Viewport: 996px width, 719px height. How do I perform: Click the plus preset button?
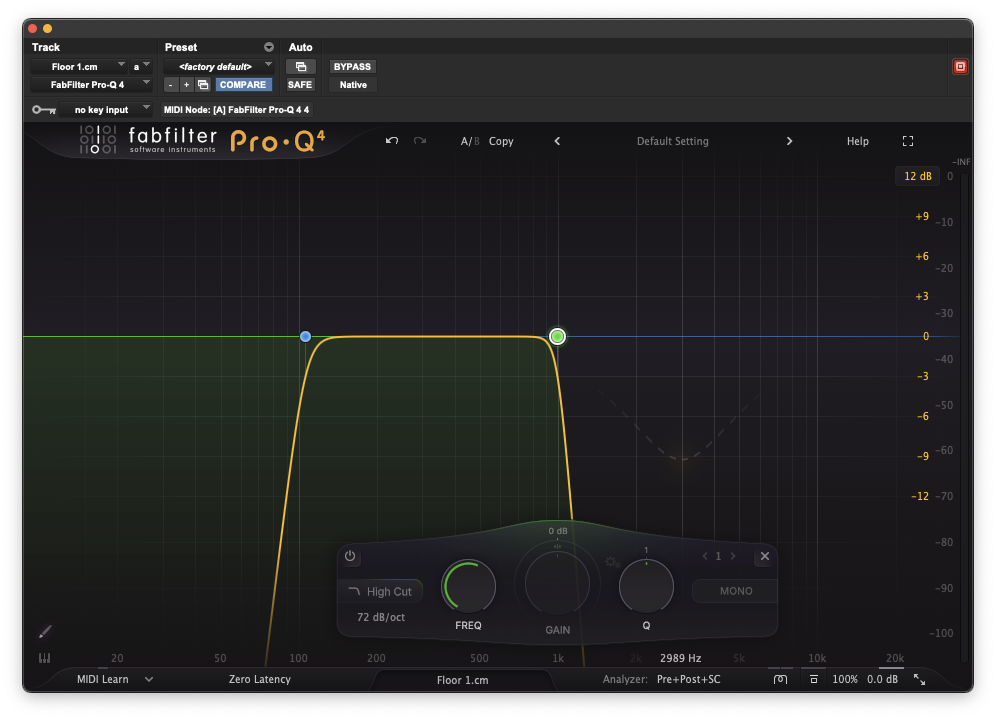186,84
